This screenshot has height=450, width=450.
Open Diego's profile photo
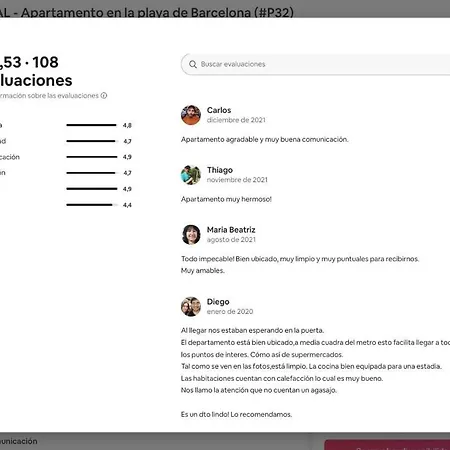191,307
